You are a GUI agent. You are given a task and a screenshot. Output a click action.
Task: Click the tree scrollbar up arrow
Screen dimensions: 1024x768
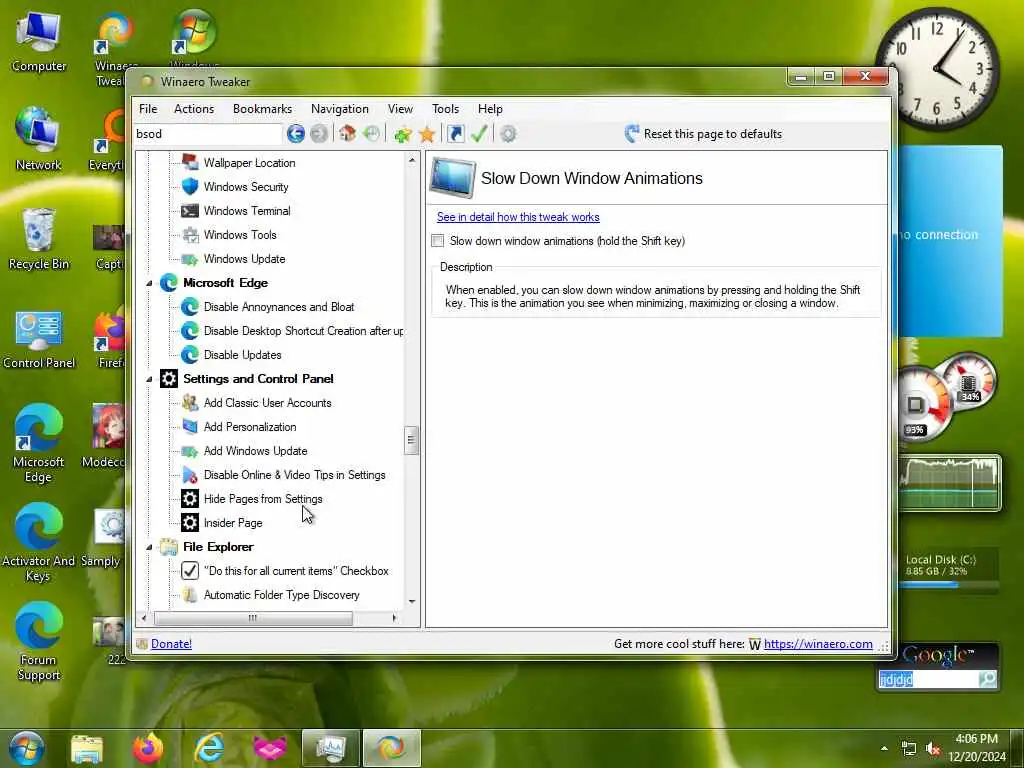tap(411, 160)
